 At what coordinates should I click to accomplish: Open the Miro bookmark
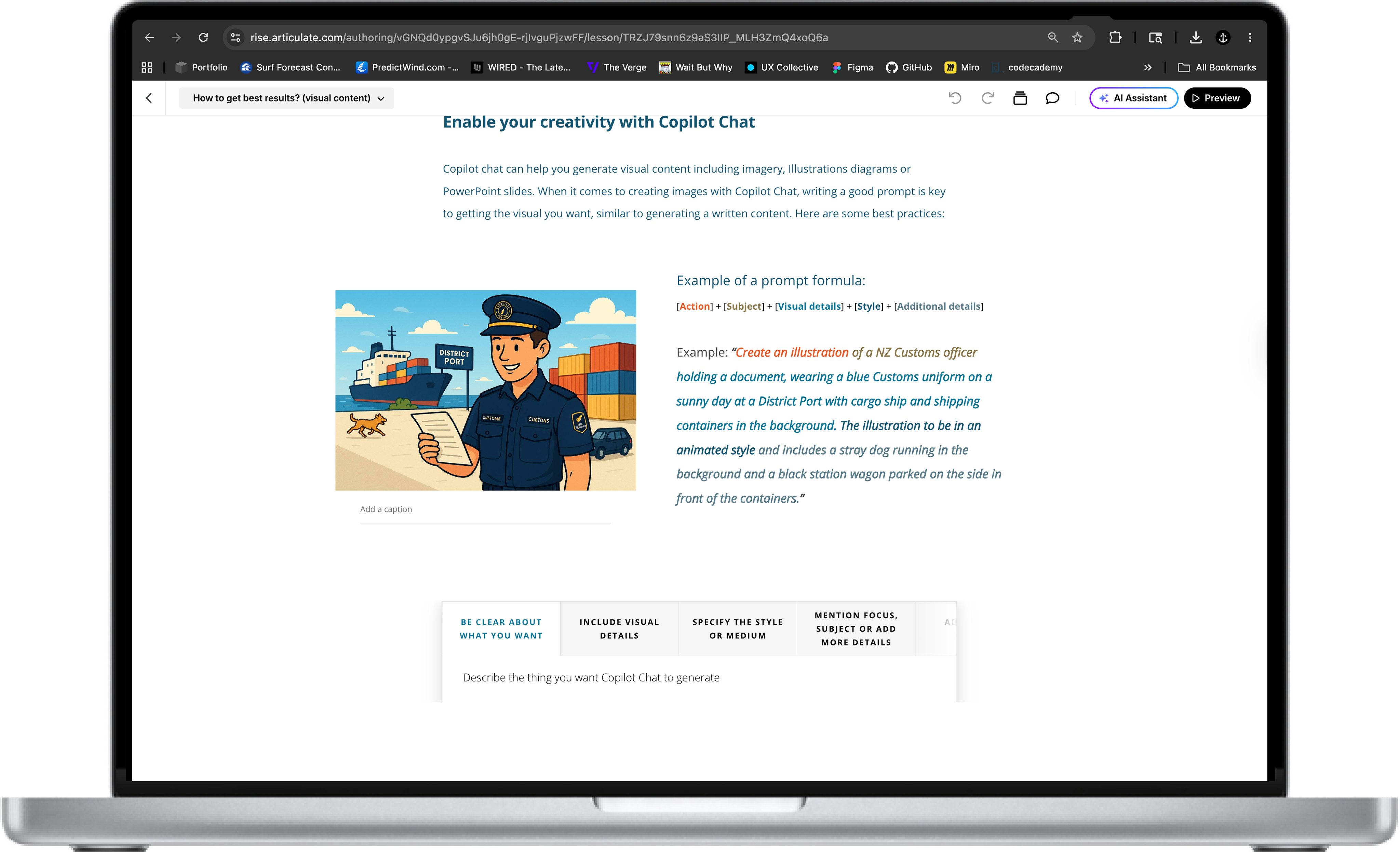[x=962, y=68]
